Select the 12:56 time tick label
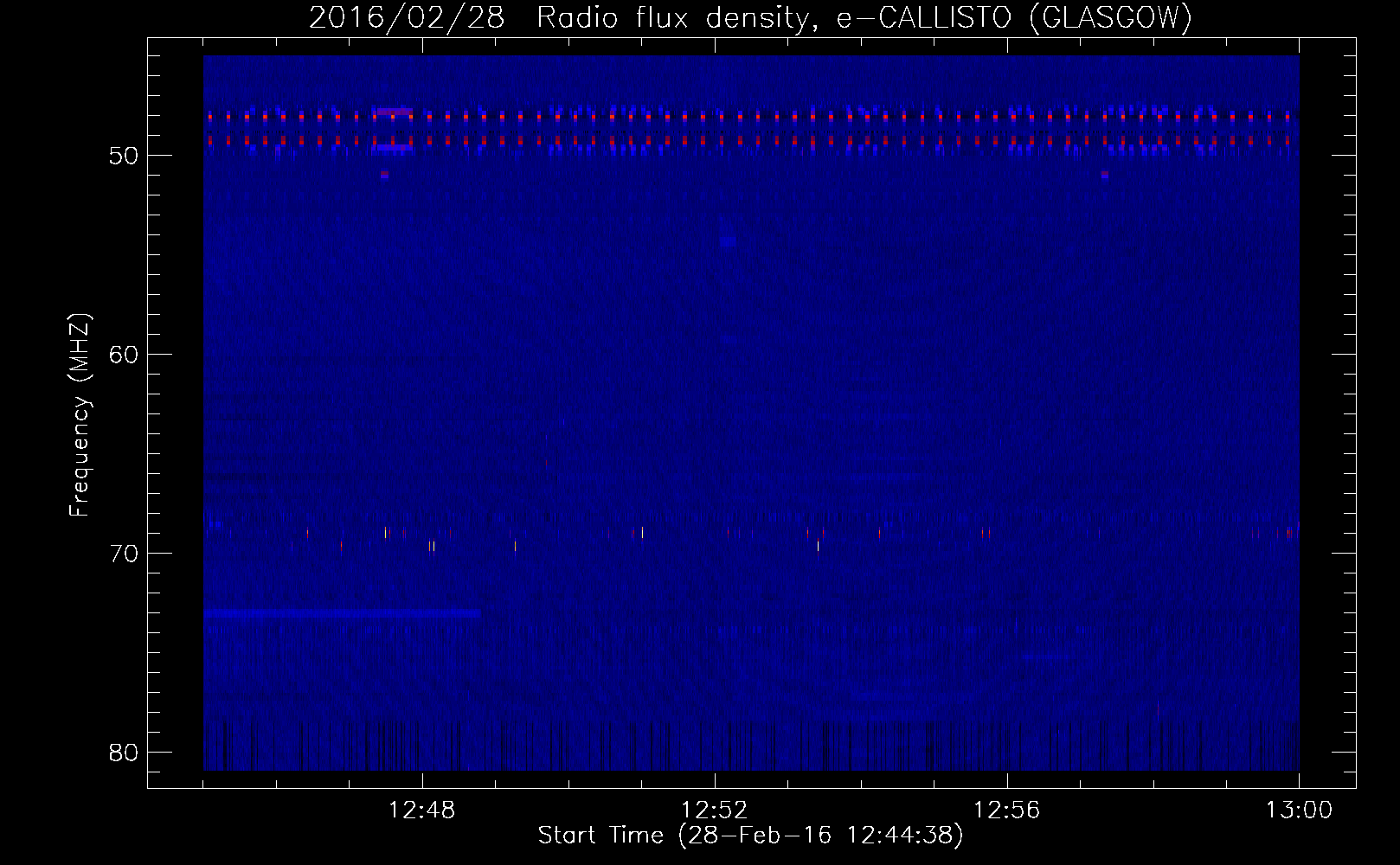 pos(1007,811)
